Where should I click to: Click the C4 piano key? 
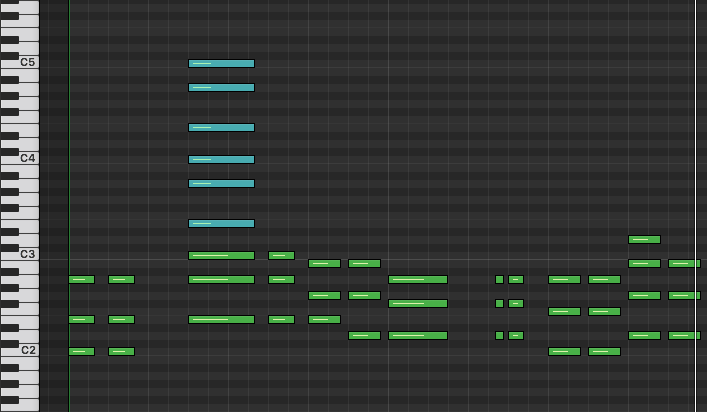19,158
